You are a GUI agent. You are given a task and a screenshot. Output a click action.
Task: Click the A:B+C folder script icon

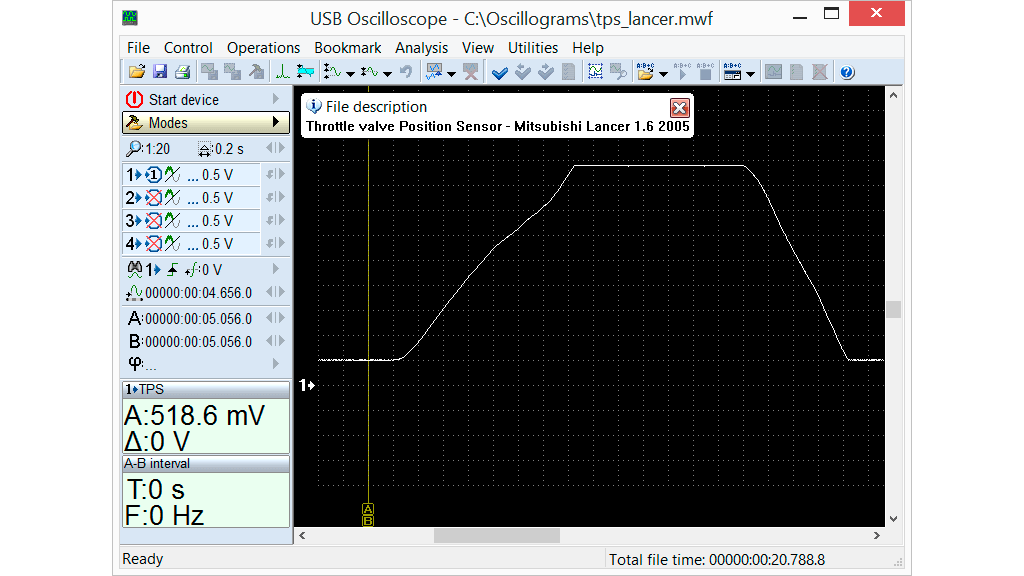(645, 72)
